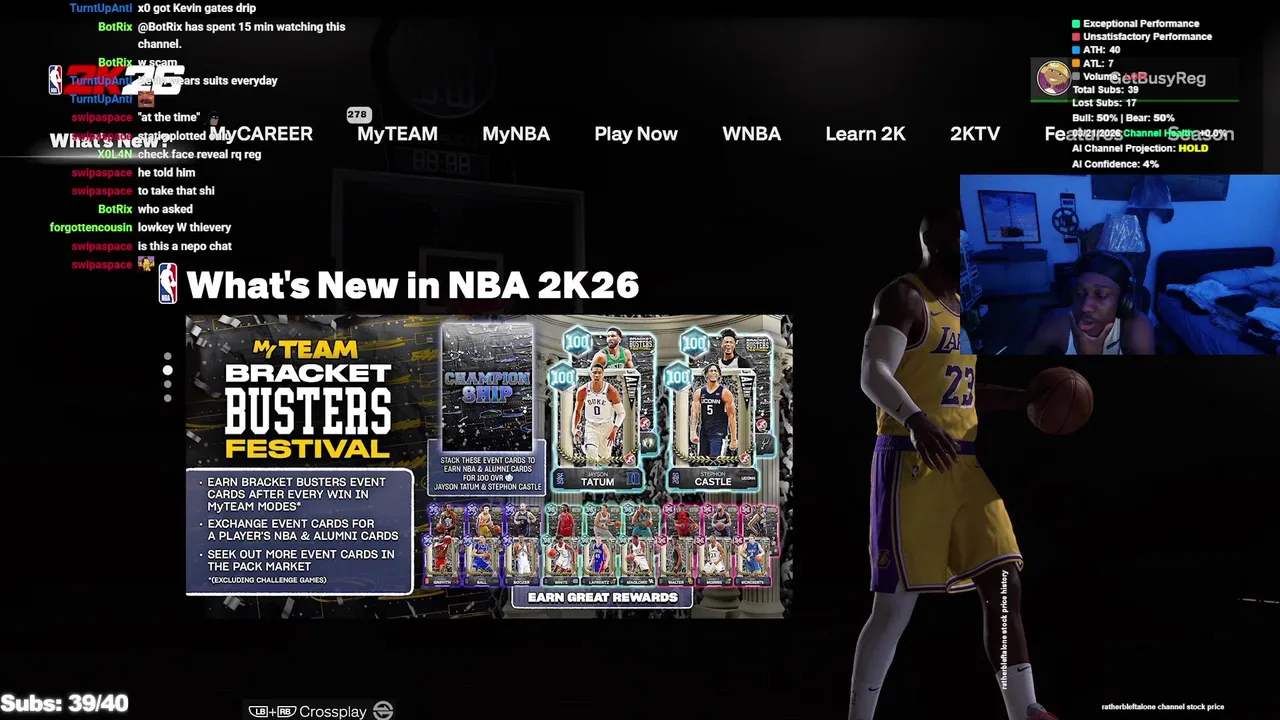Screen dimensions: 1280x720
Task: Select the fourth banner page dot
Action: (167, 398)
